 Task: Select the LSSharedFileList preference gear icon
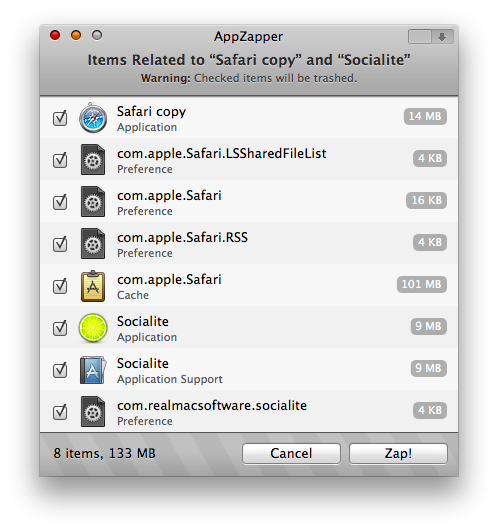pos(93,160)
